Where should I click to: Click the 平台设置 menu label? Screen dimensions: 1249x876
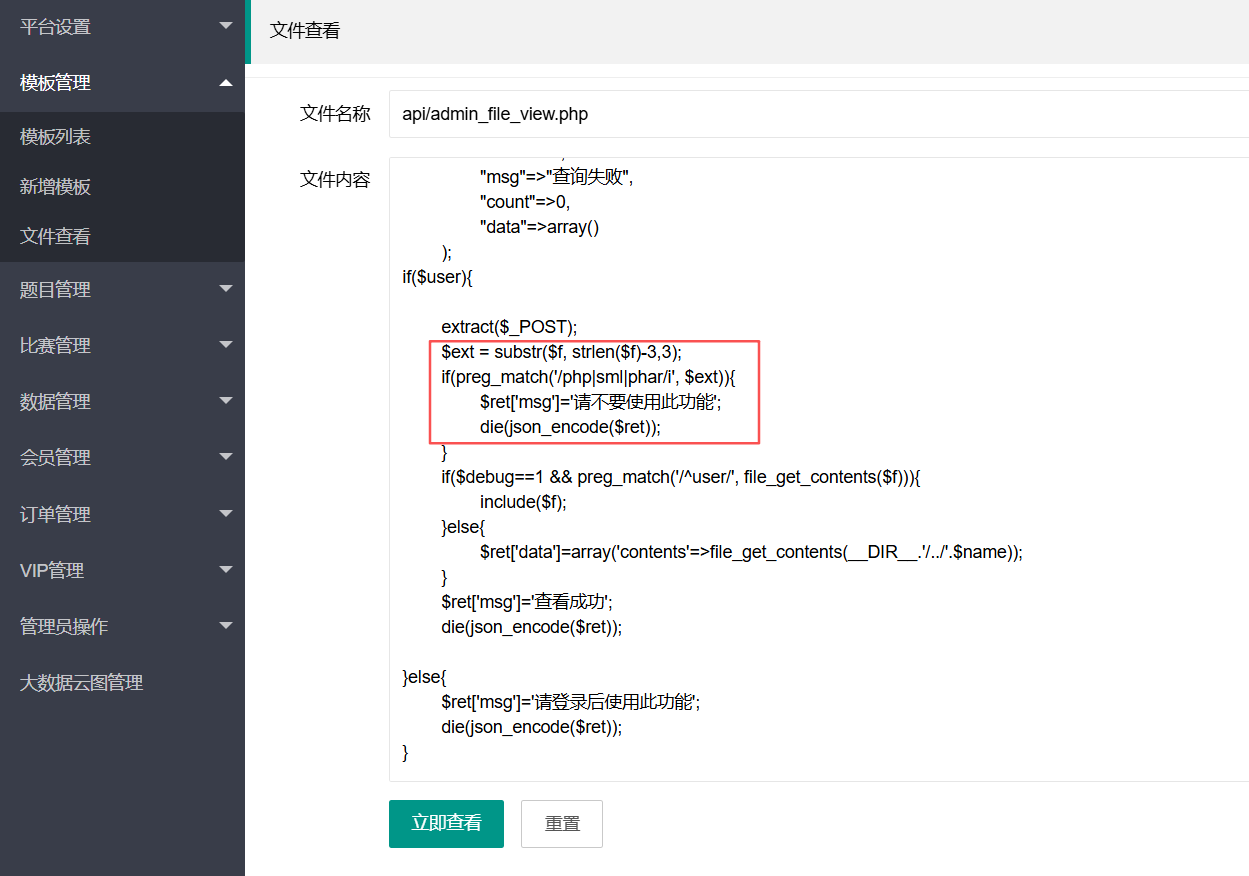click(56, 27)
